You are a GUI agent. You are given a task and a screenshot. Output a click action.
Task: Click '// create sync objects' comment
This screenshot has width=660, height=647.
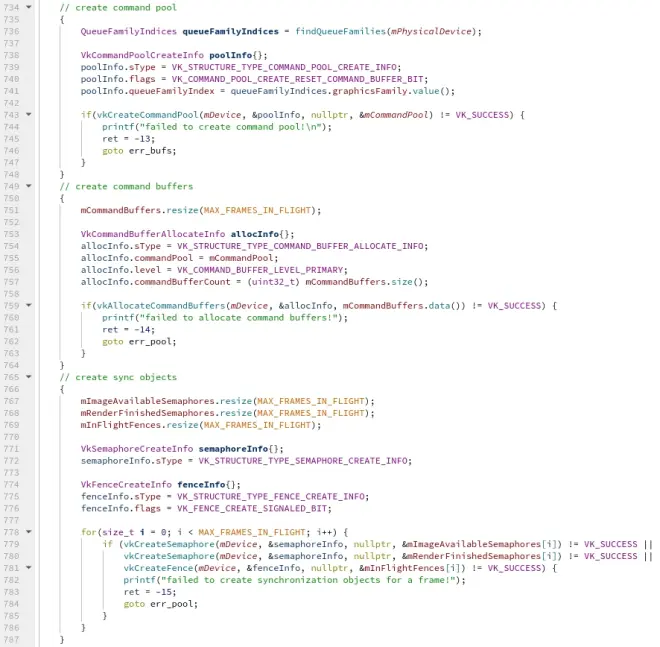pos(118,377)
